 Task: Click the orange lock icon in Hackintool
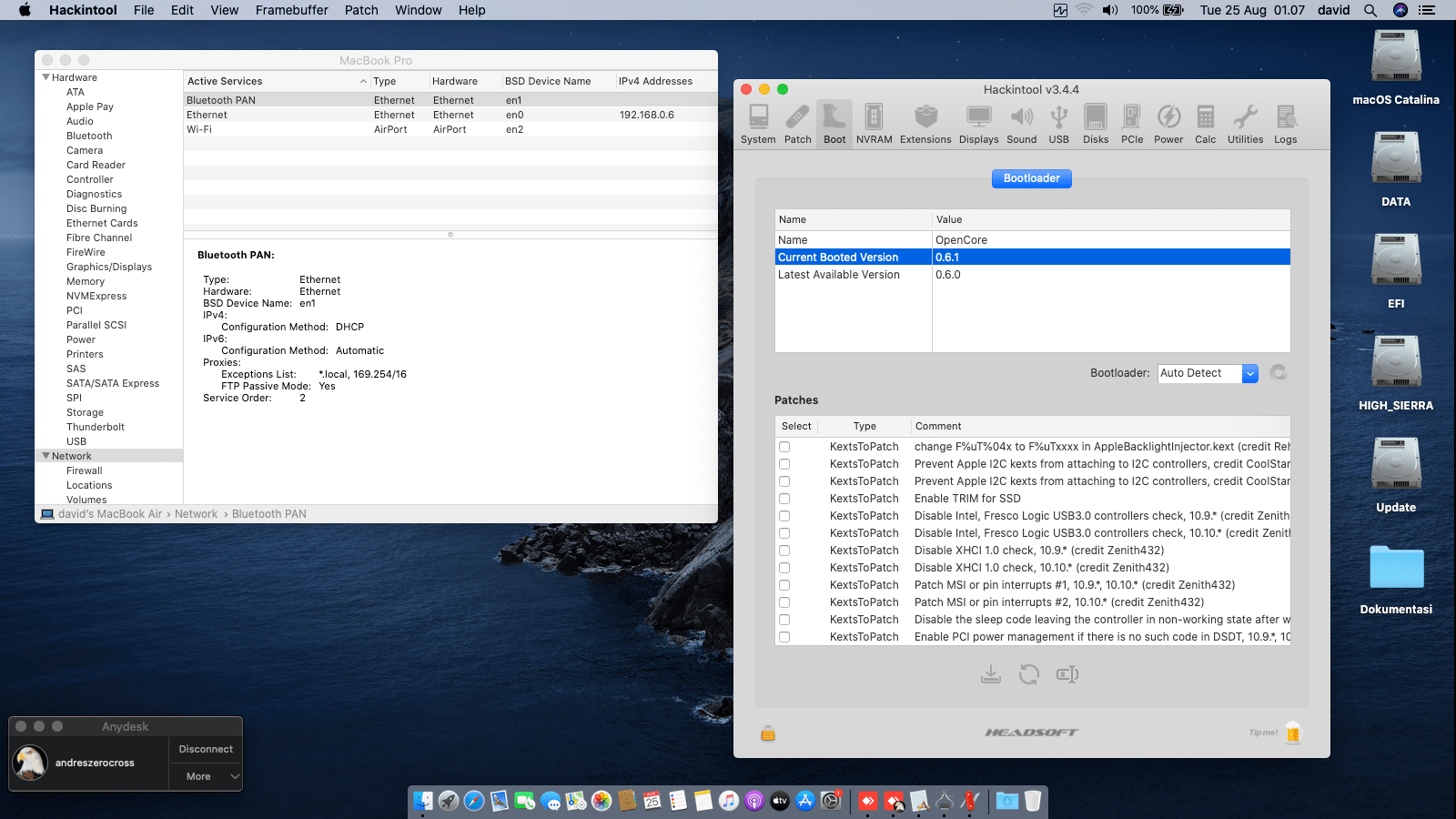pyautogui.click(x=768, y=733)
